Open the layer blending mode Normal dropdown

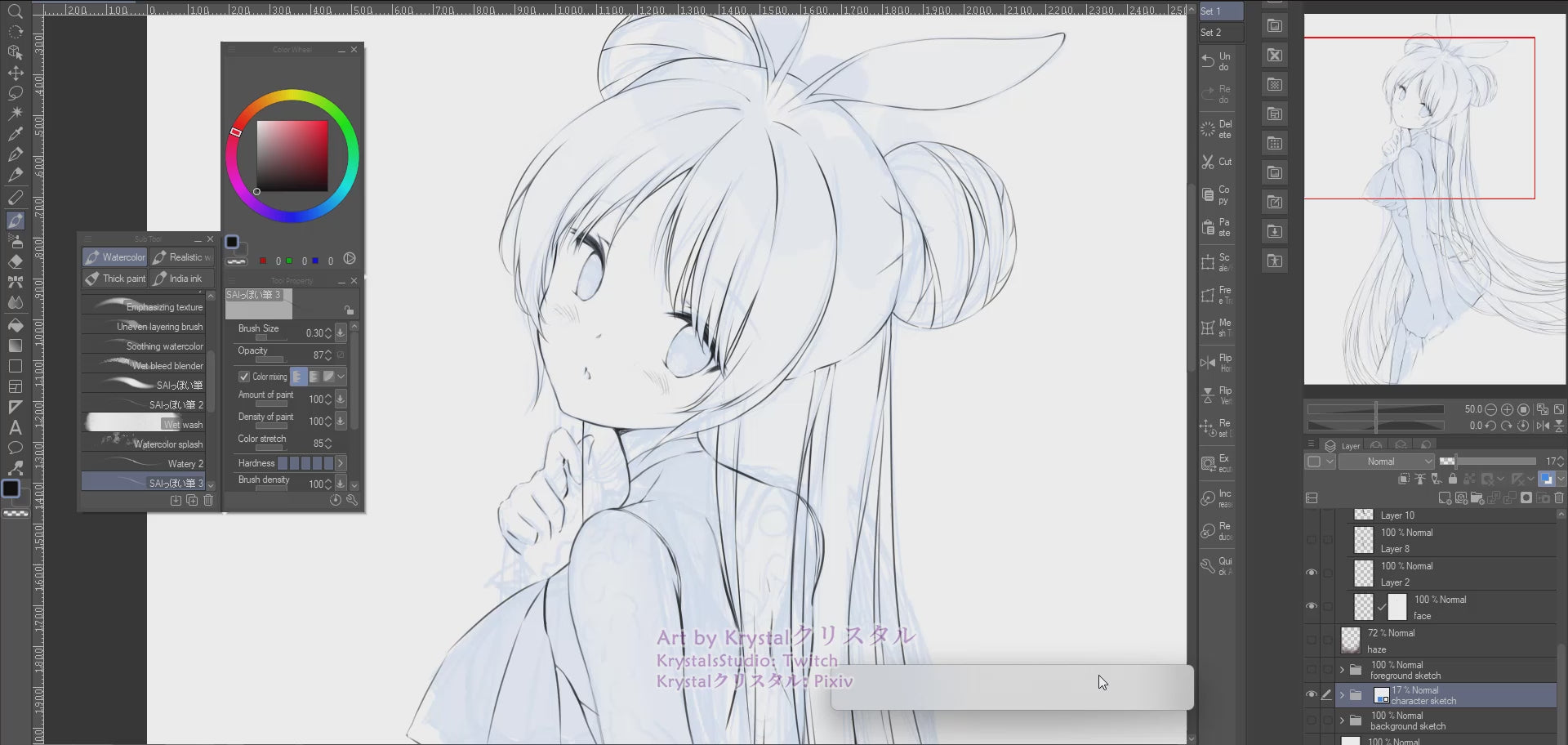point(1388,462)
